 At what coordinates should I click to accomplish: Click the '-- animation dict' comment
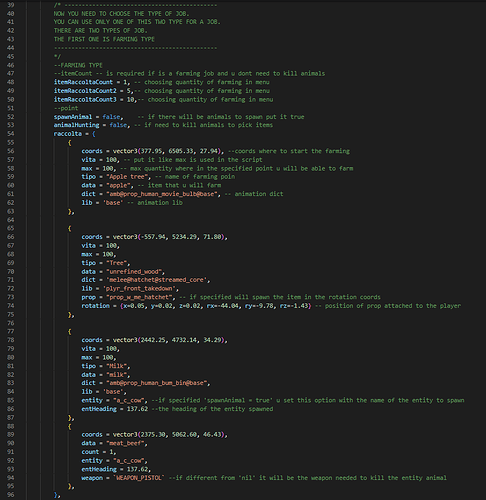254,194
